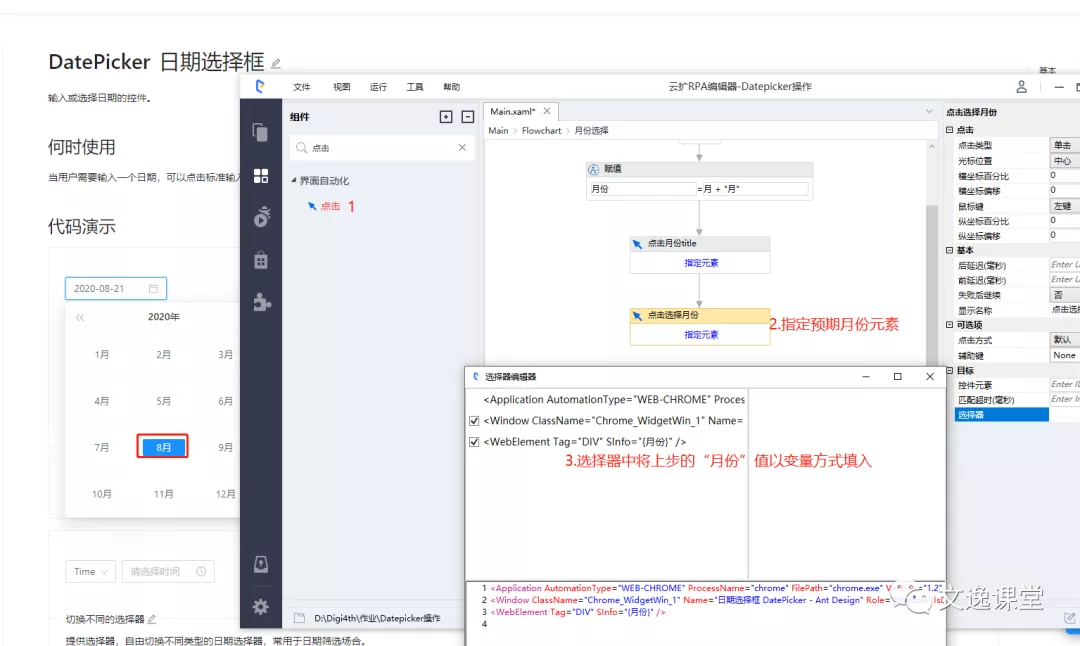Screen dimensions: 1080x646
Task: Click the project files icon in sidebar
Action: [x=261, y=132]
